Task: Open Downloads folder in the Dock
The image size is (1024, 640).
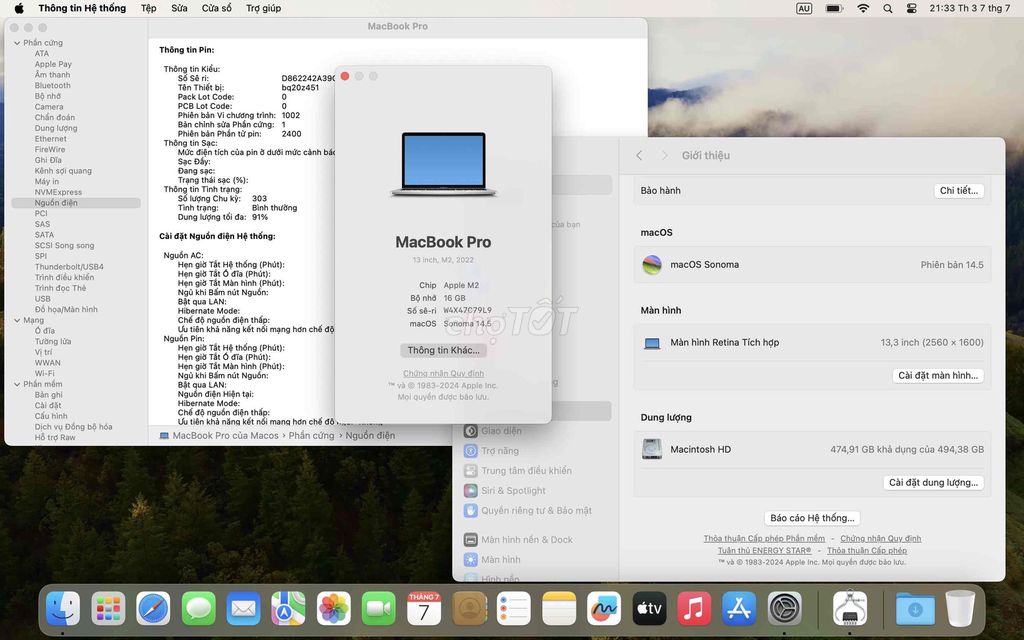Action: tap(915, 609)
